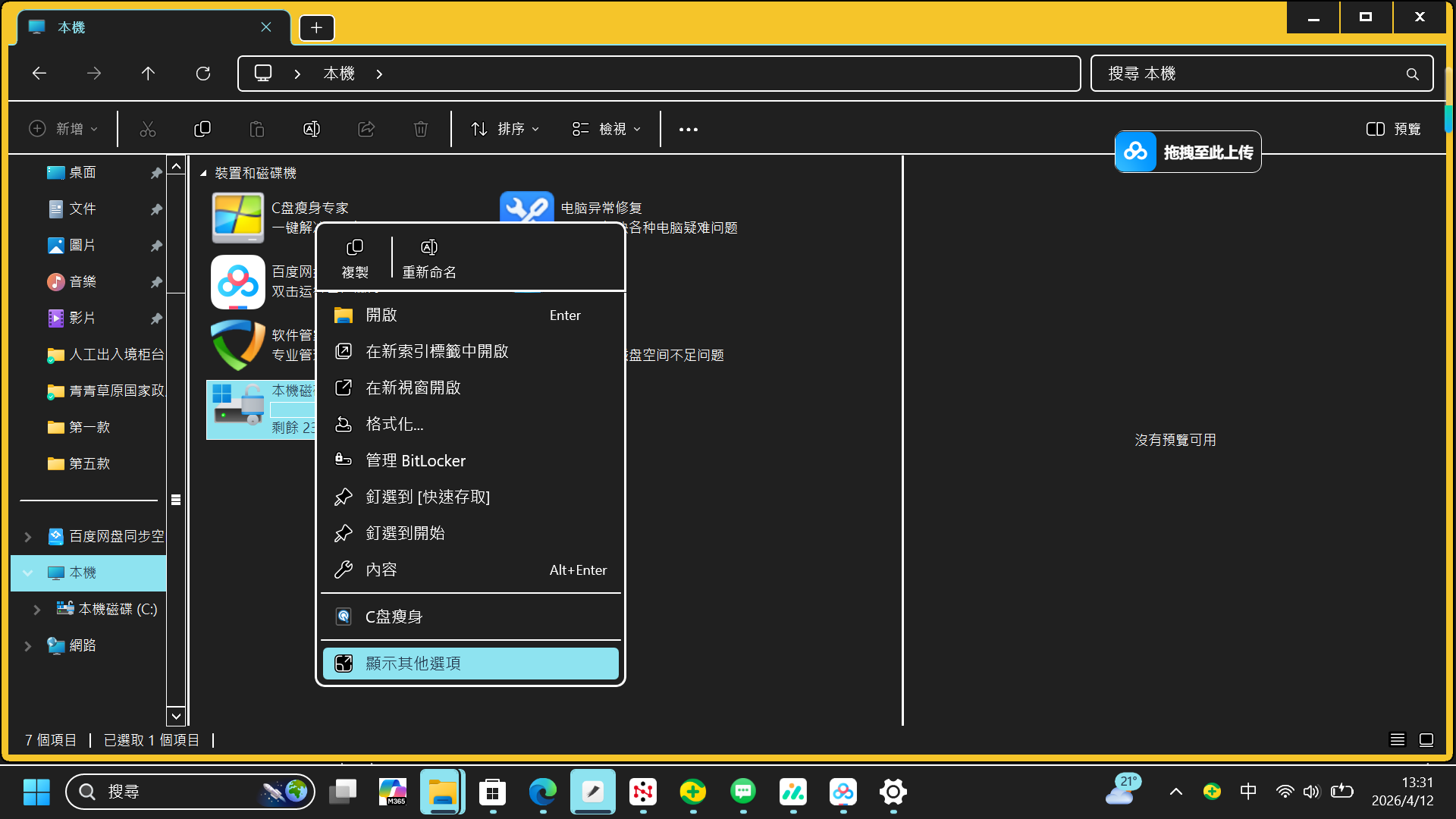Click sidebar scrollbar down arrow
The width and height of the screenshot is (1456, 819).
(x=176, y=716)
